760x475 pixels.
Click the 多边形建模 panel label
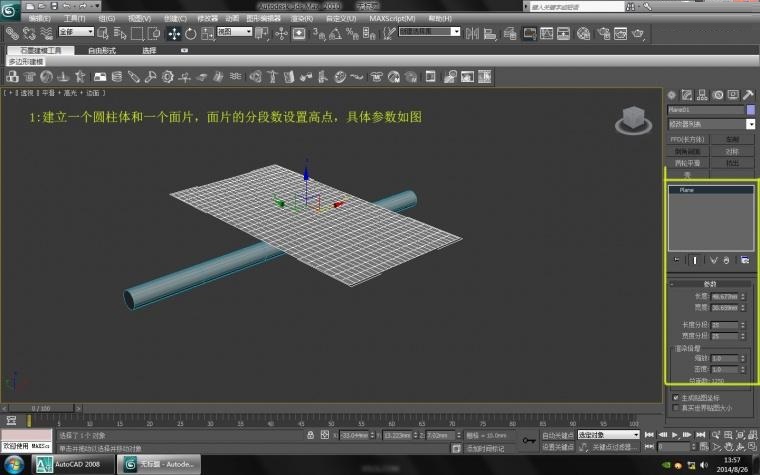(26, 62)
